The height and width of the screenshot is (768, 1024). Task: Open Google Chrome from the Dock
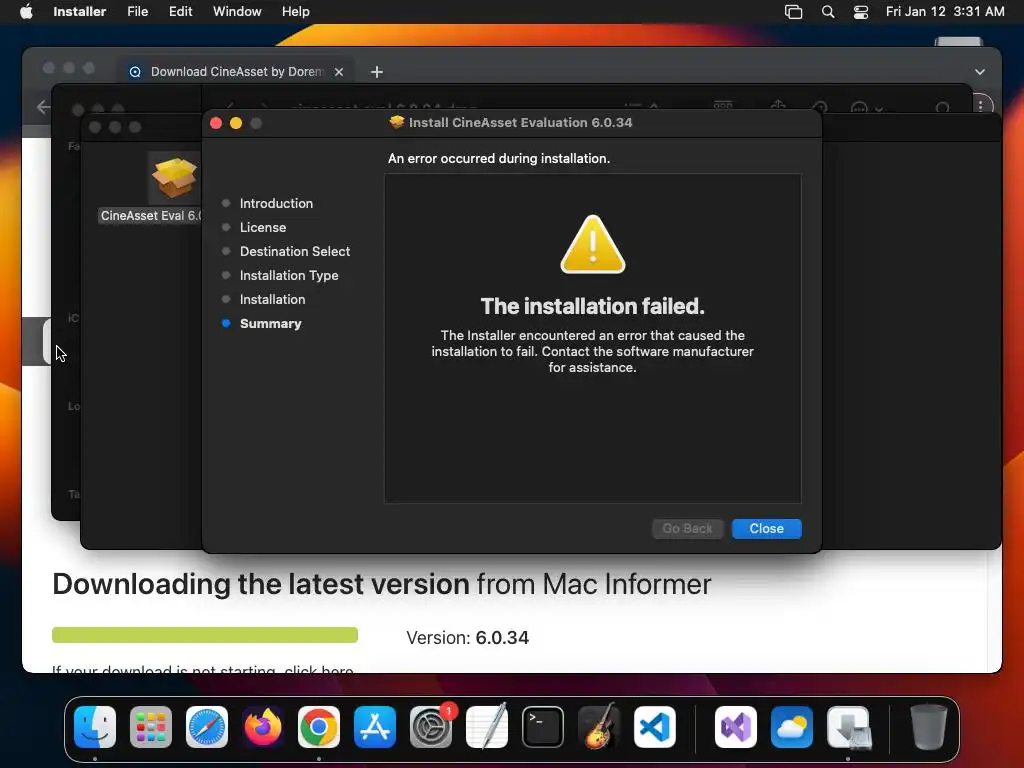click(319, 727)
